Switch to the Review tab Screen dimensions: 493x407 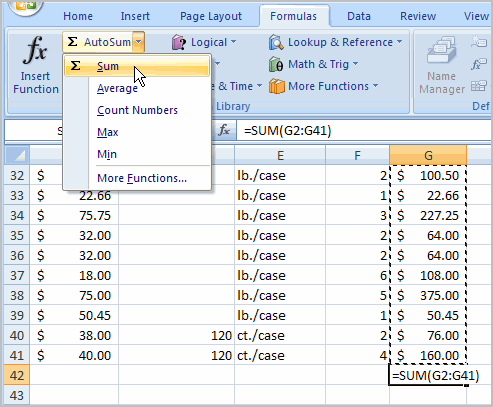[418, 16]
